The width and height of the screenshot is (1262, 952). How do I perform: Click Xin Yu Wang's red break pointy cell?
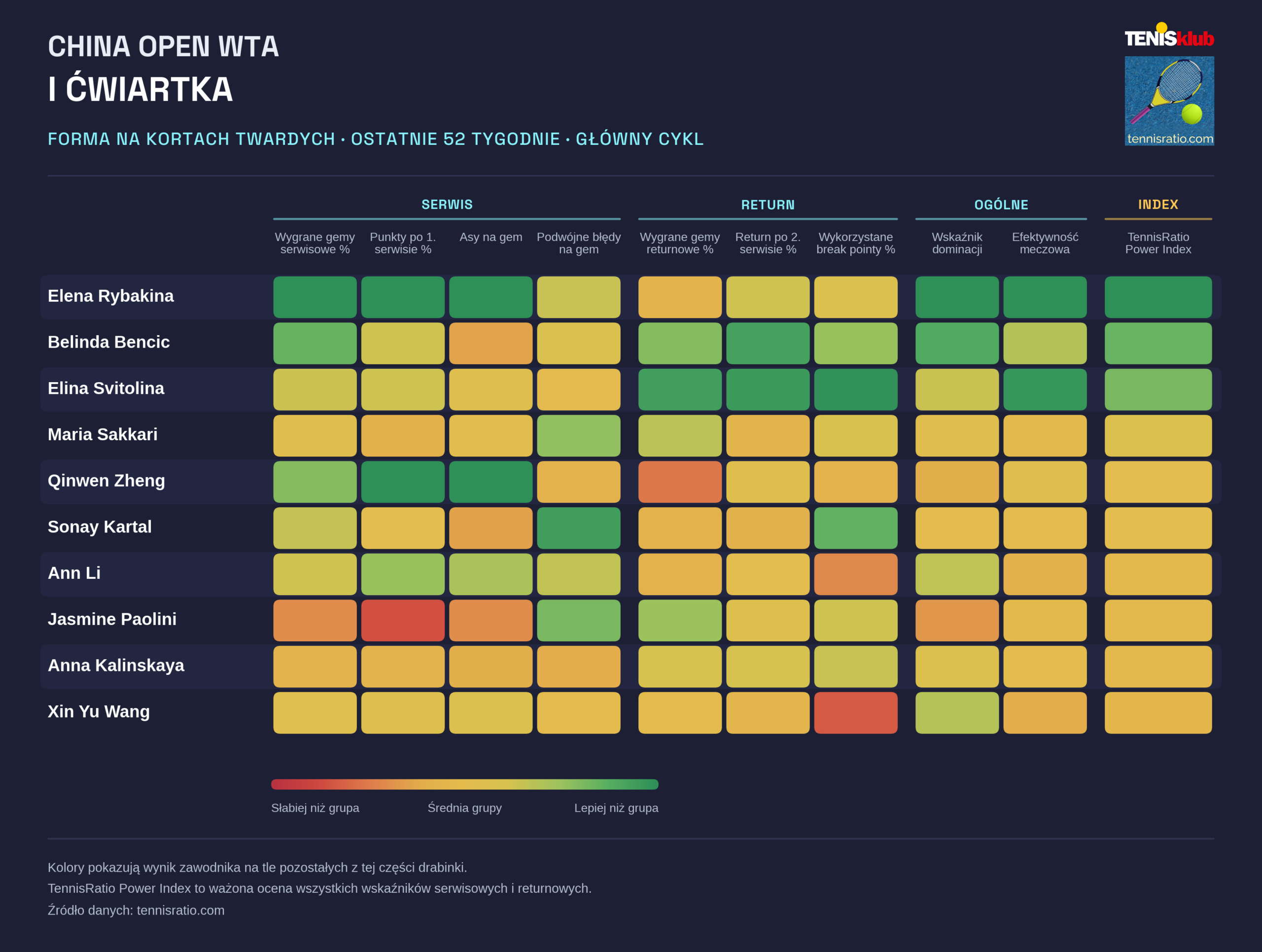coord(855,712)
